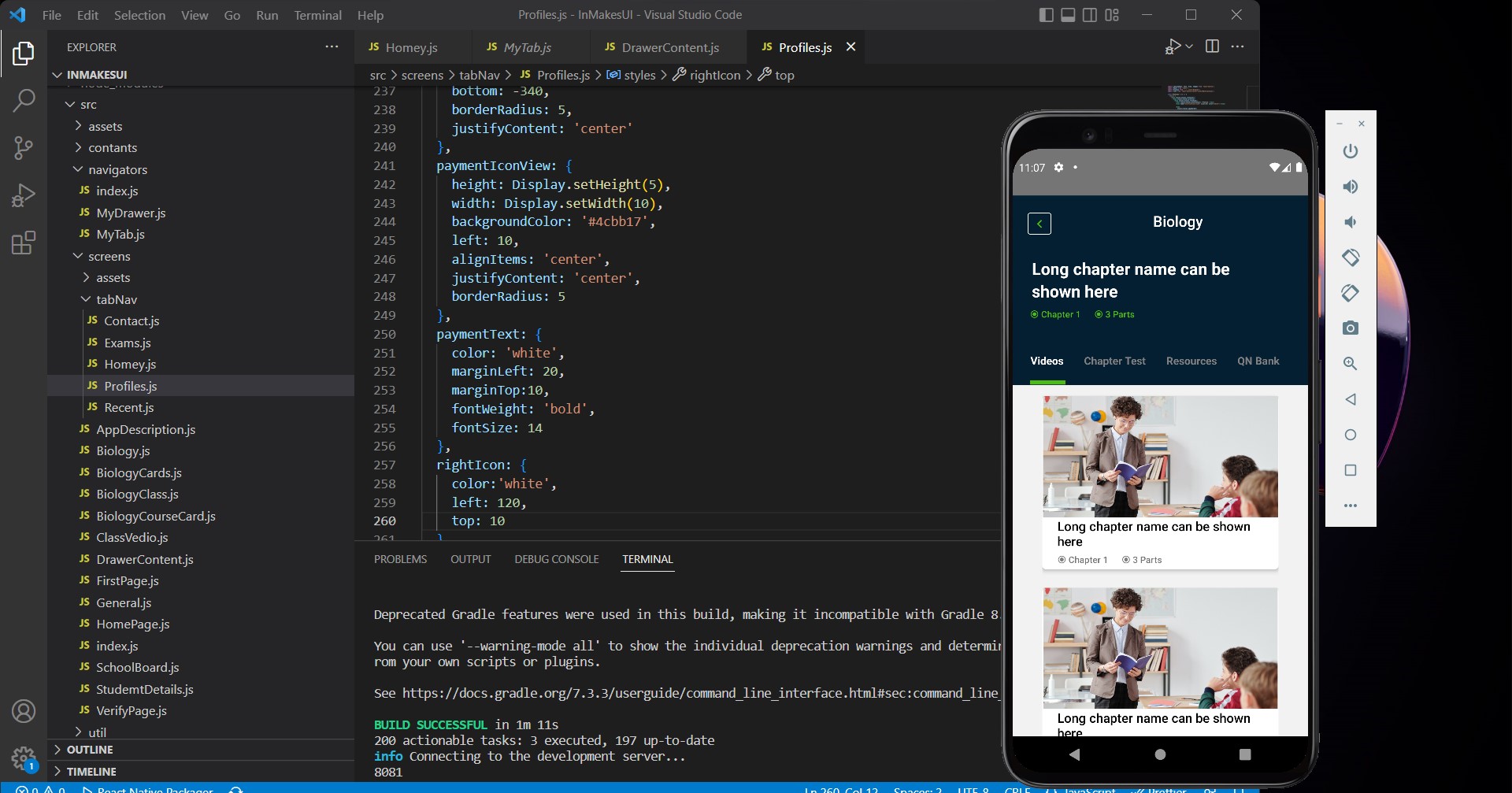This screenshot has width=1512, height=793.
Task: Open the Gradle command line docs link
Action: pyautogui.click(x=701, y=693)
